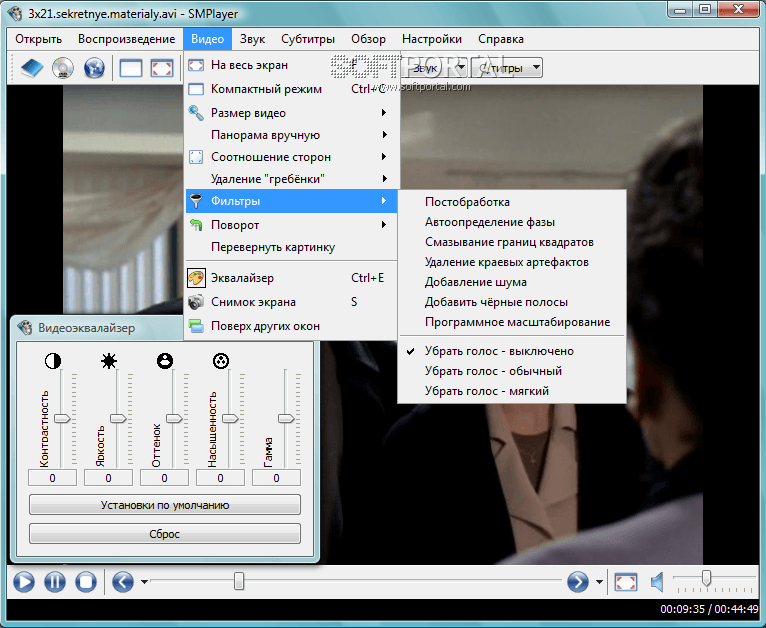Screen dimensions: 766x628
Task: Select Компактный режим menu item
Action: [291, 89]
